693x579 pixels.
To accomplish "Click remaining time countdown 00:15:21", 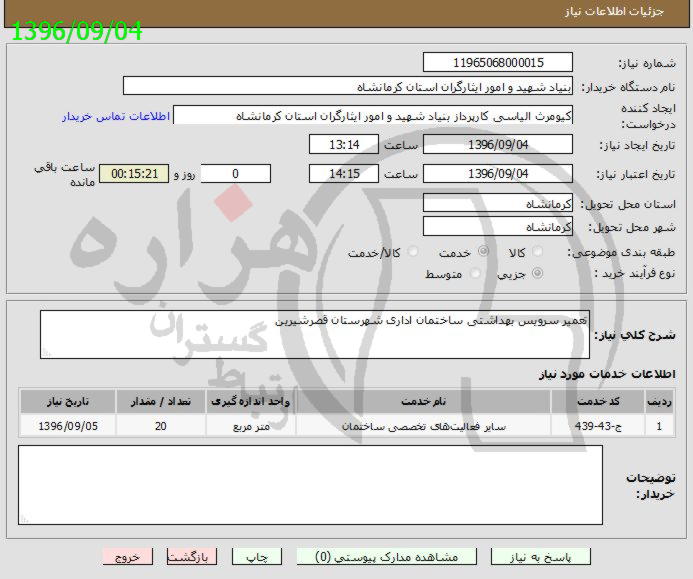I will tap(134, 174).
